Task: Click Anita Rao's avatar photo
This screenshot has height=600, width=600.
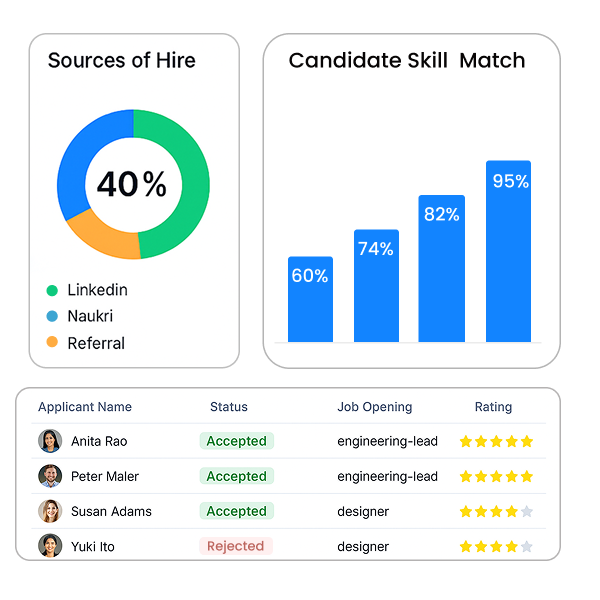Action: pyautogui.click(x=50, y=441)
